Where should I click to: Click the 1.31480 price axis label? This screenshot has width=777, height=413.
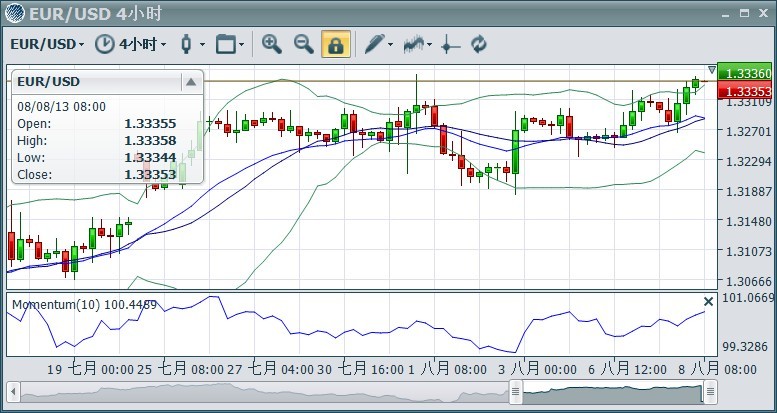[748, 222]
